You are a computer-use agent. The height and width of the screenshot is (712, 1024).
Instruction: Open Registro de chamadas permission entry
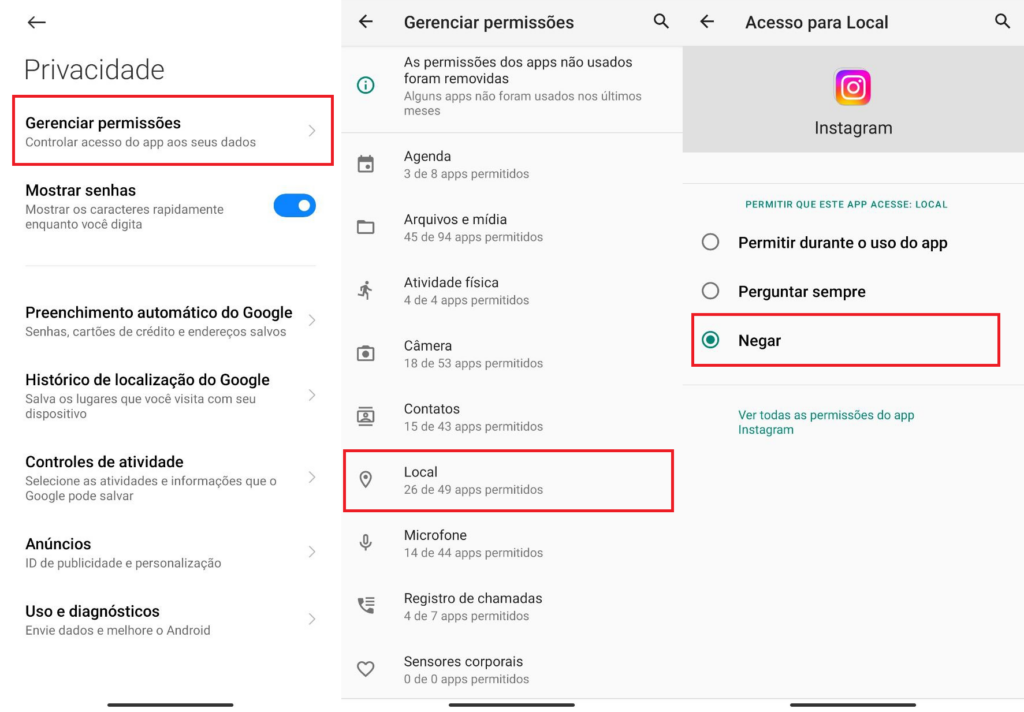tap(507, 606)
